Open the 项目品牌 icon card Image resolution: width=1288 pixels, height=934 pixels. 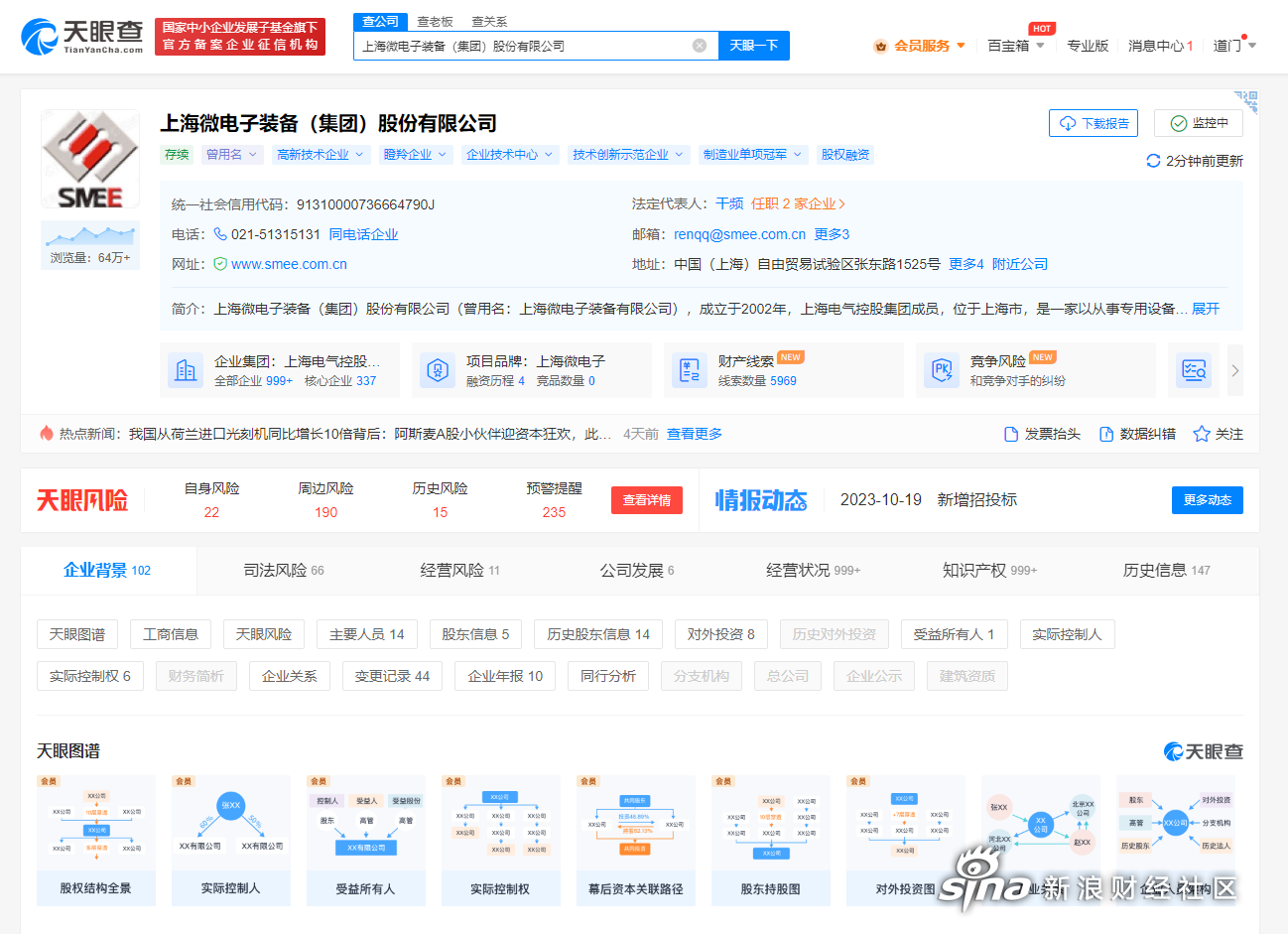click(x=438, y=370)
